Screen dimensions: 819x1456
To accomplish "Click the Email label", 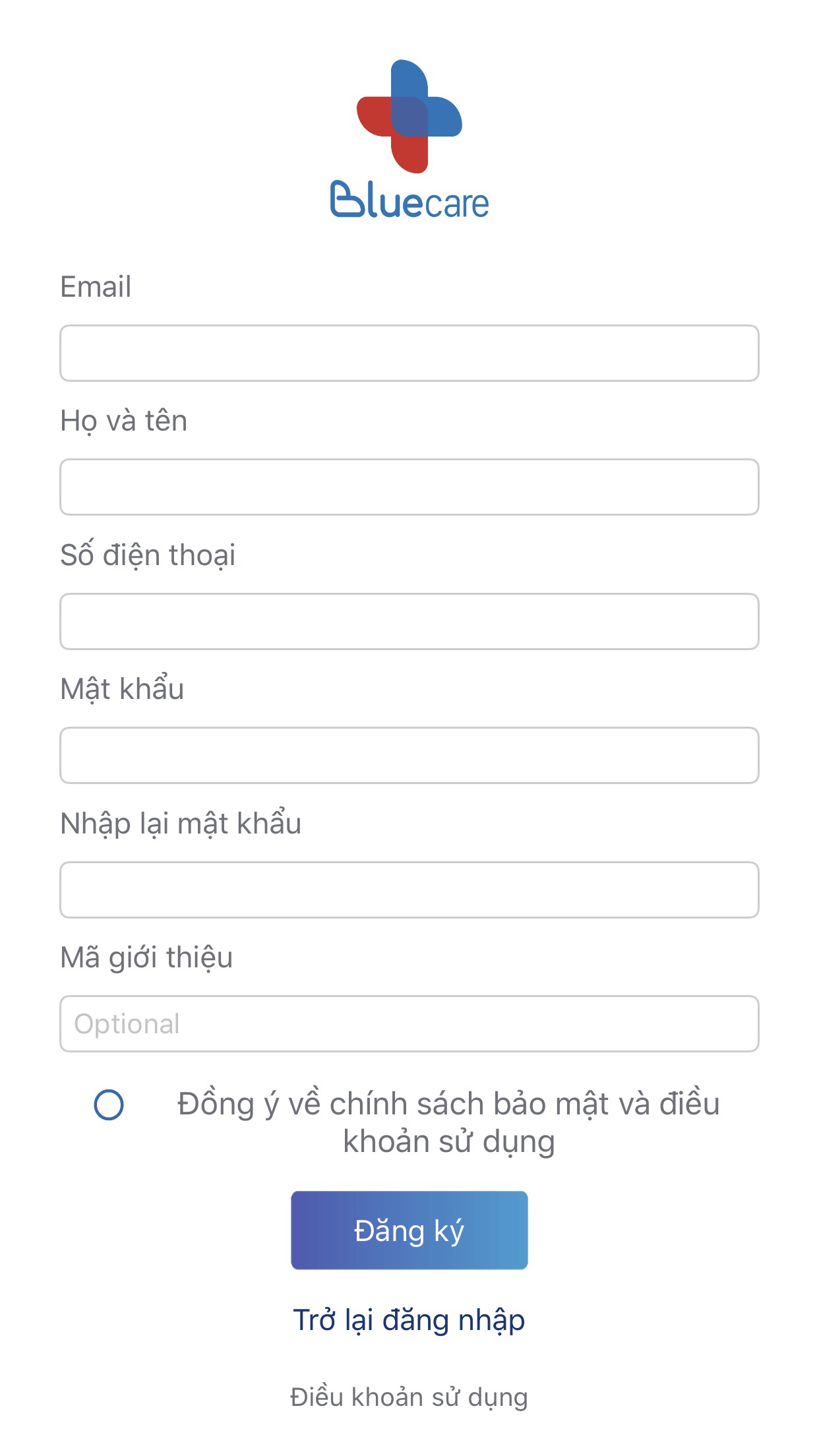I will (96, 287).
